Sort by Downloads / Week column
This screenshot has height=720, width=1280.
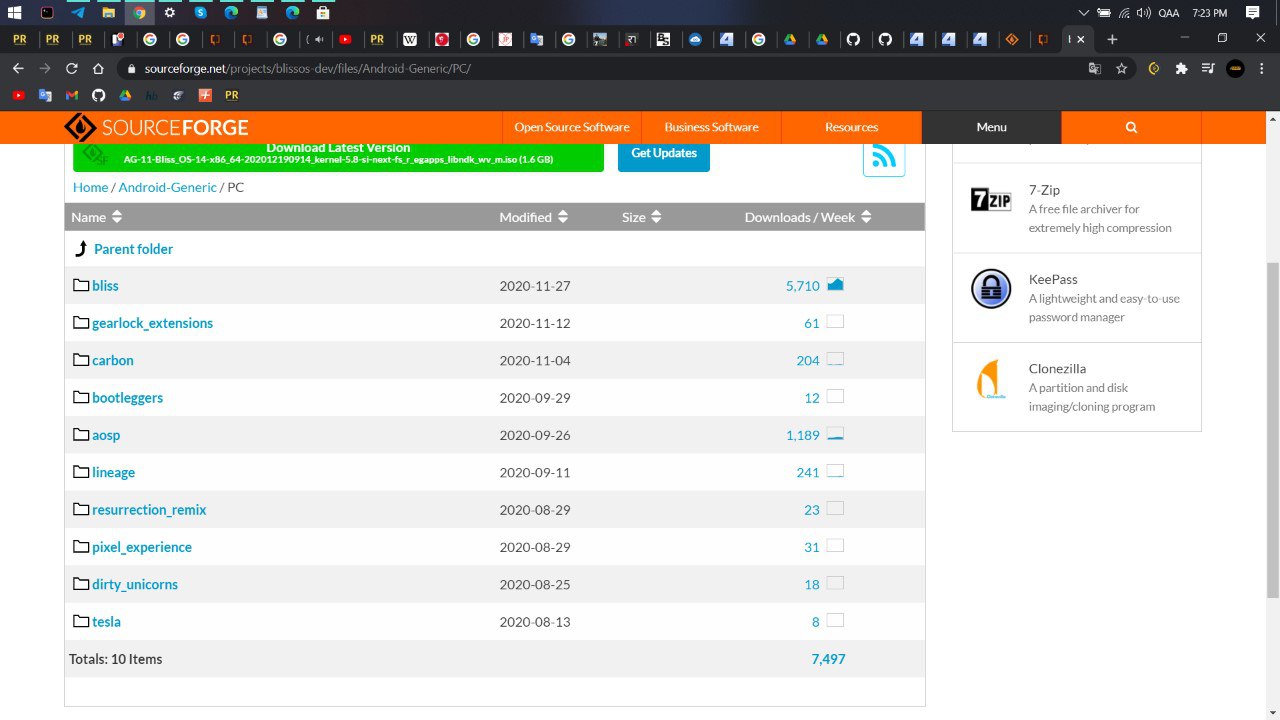808,217
